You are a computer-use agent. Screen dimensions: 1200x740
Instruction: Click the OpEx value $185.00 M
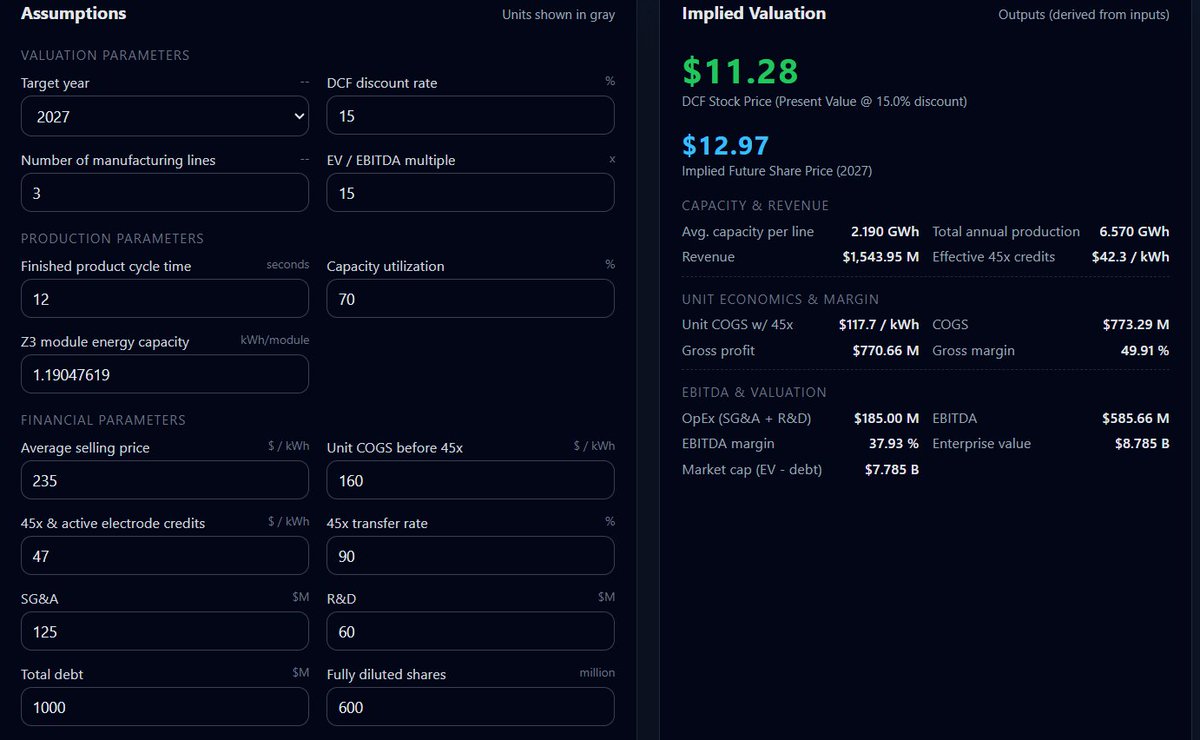[x=886, y=418]
